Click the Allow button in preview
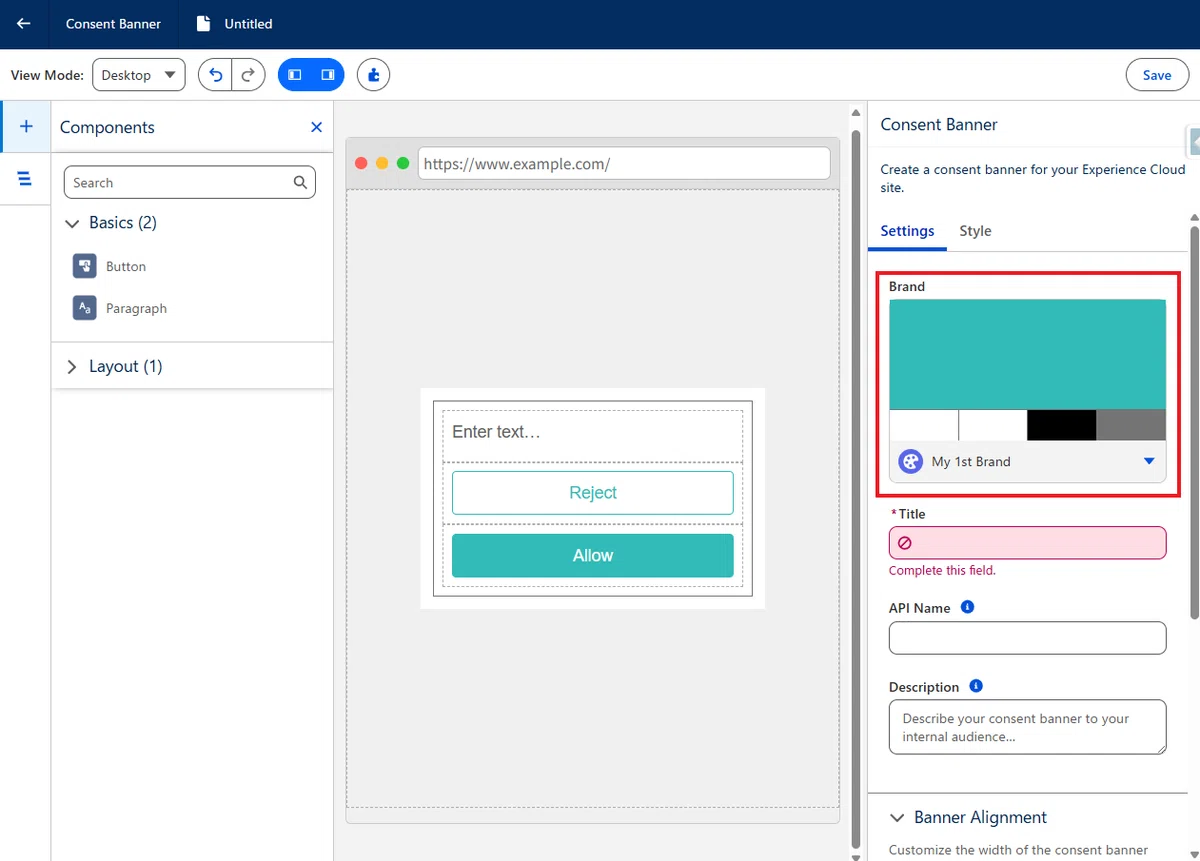Image resolution: width=1200 pixels, height=861 pixels. pyautogui.click(x=593, y=556)
